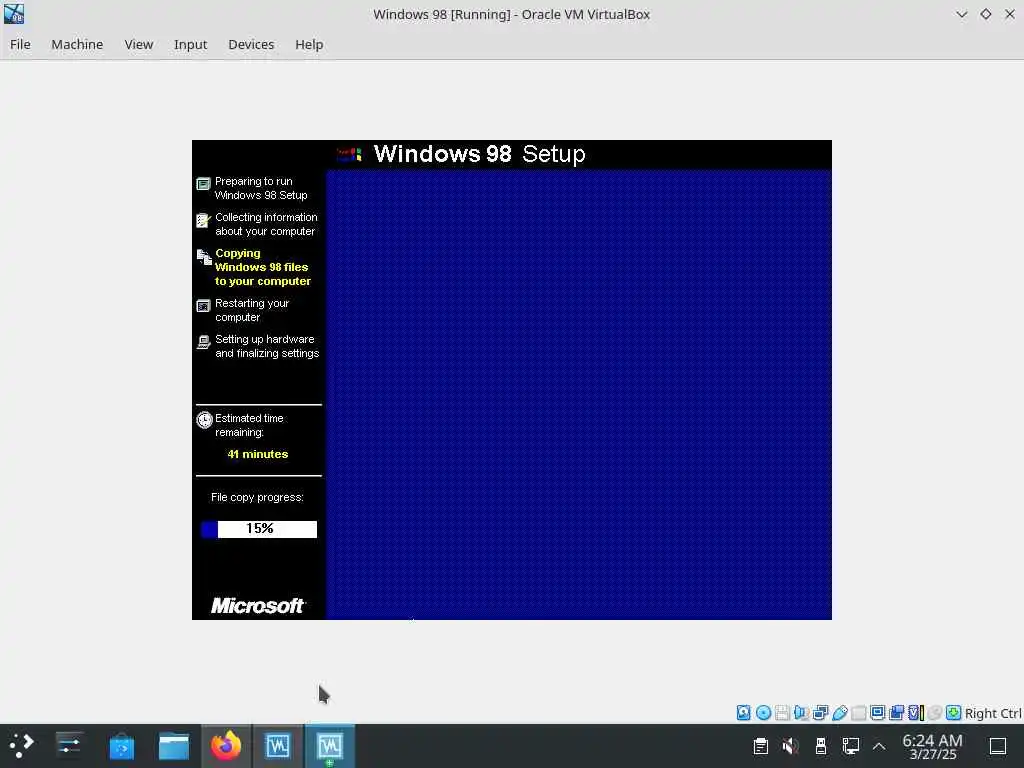This screenshot has width=1024, height=768.
Task: Click 'Setting up hardware and finalizing settings' step
Action: (267, 346)
